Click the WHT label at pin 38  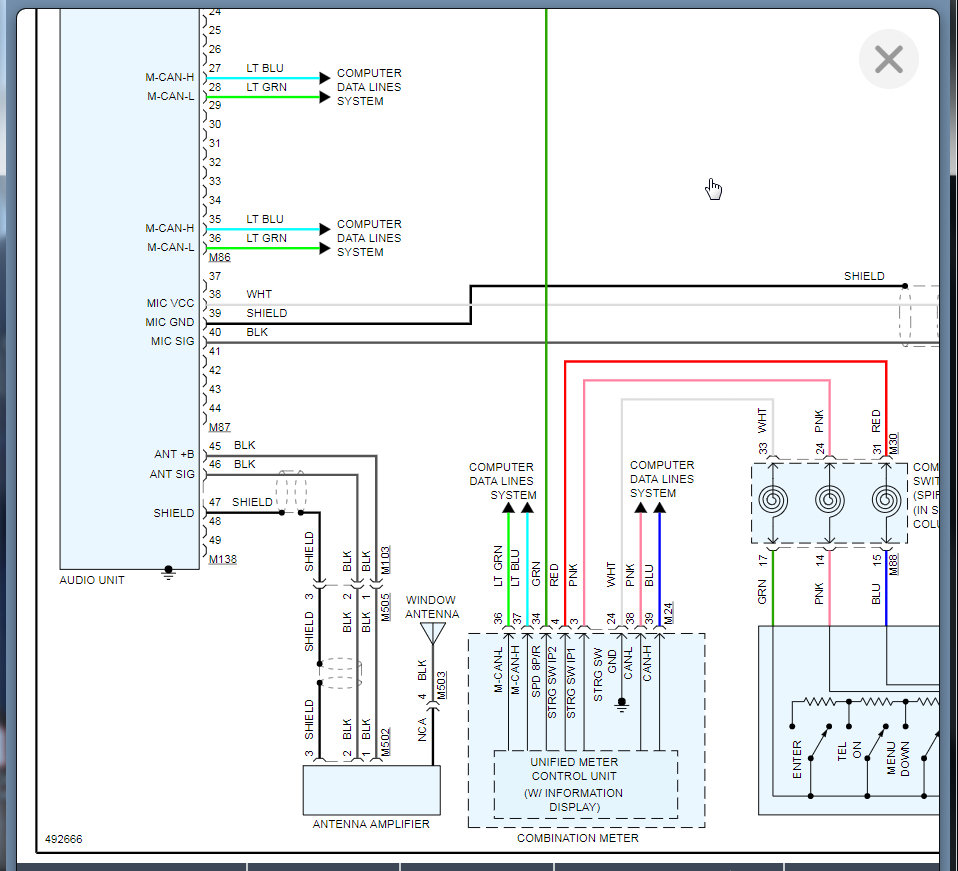pyautogui.click(x=259, y=294)
